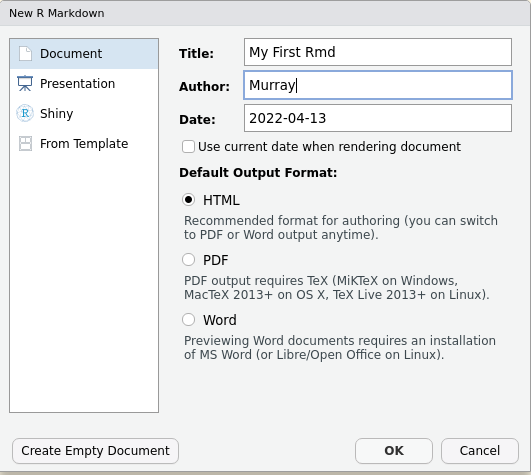Click the Author input field
The width and height of the screenshot is (531, 475).
pyautogui.click(x=378, y=85)
